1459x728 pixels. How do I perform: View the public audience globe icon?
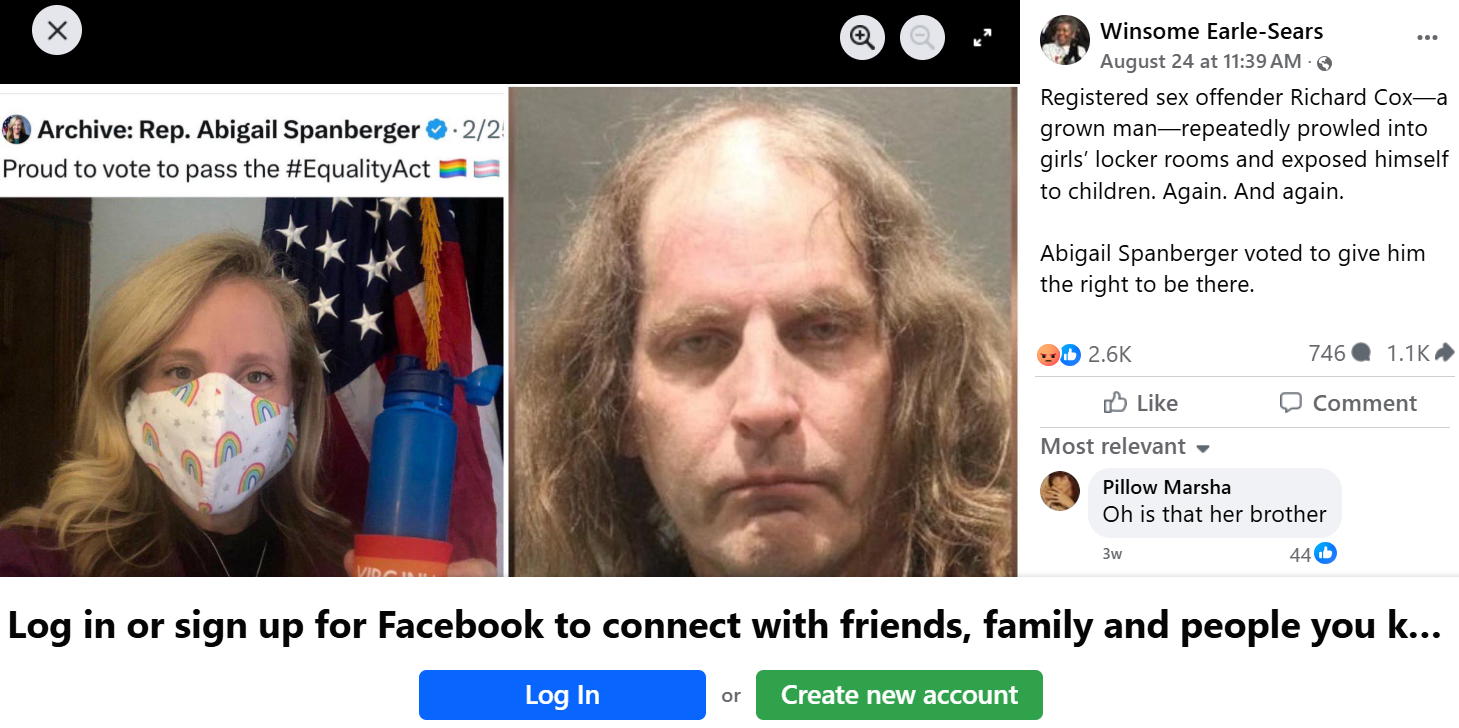[1325, 63]
